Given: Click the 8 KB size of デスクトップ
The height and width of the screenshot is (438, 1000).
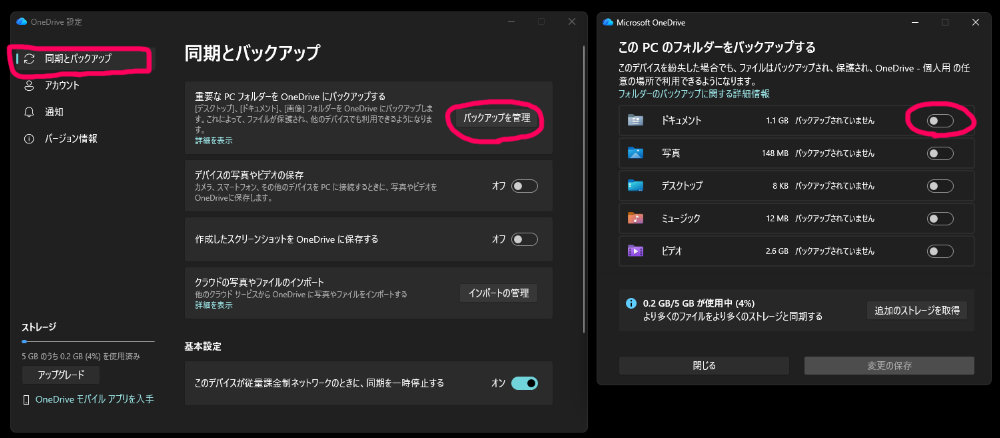Looking at the screenshot, I should [781, 186].
